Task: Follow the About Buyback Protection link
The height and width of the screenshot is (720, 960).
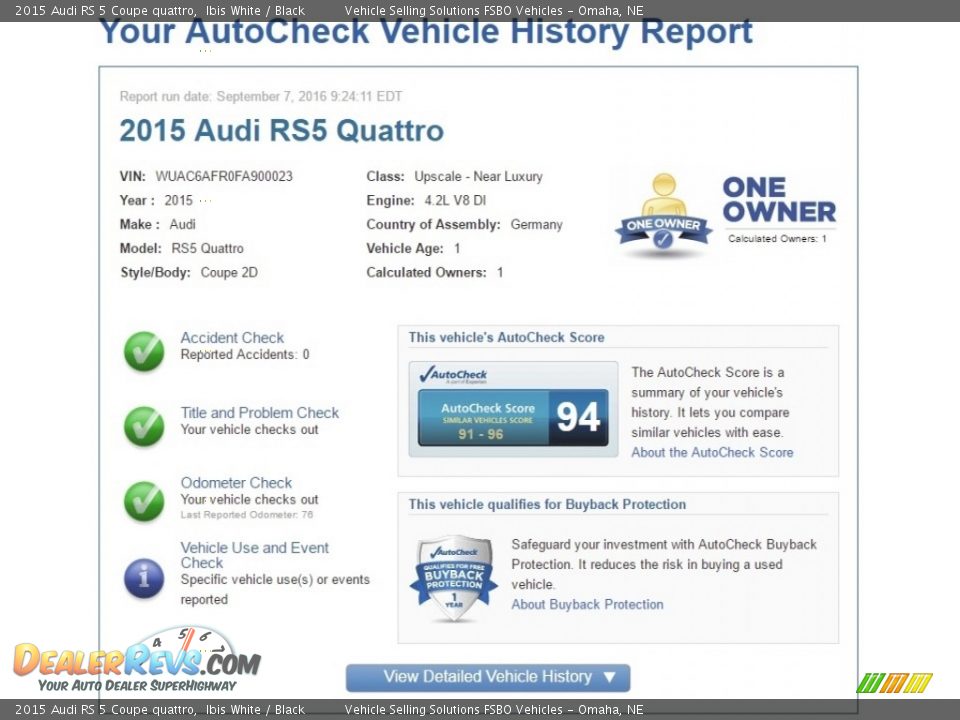Action: click(x=587, y=604)
